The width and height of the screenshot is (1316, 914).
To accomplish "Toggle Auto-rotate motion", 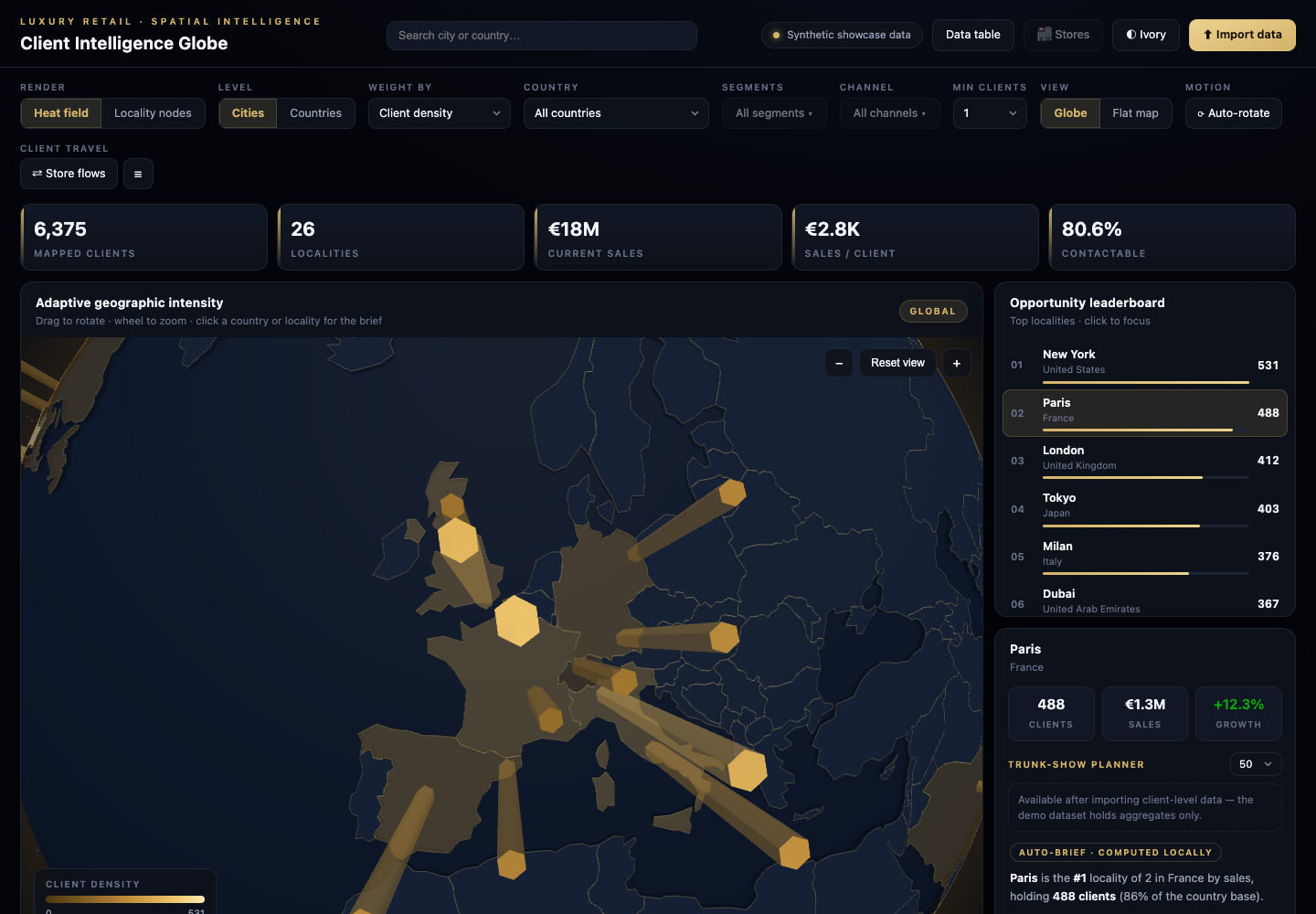I will [1234, 113].
